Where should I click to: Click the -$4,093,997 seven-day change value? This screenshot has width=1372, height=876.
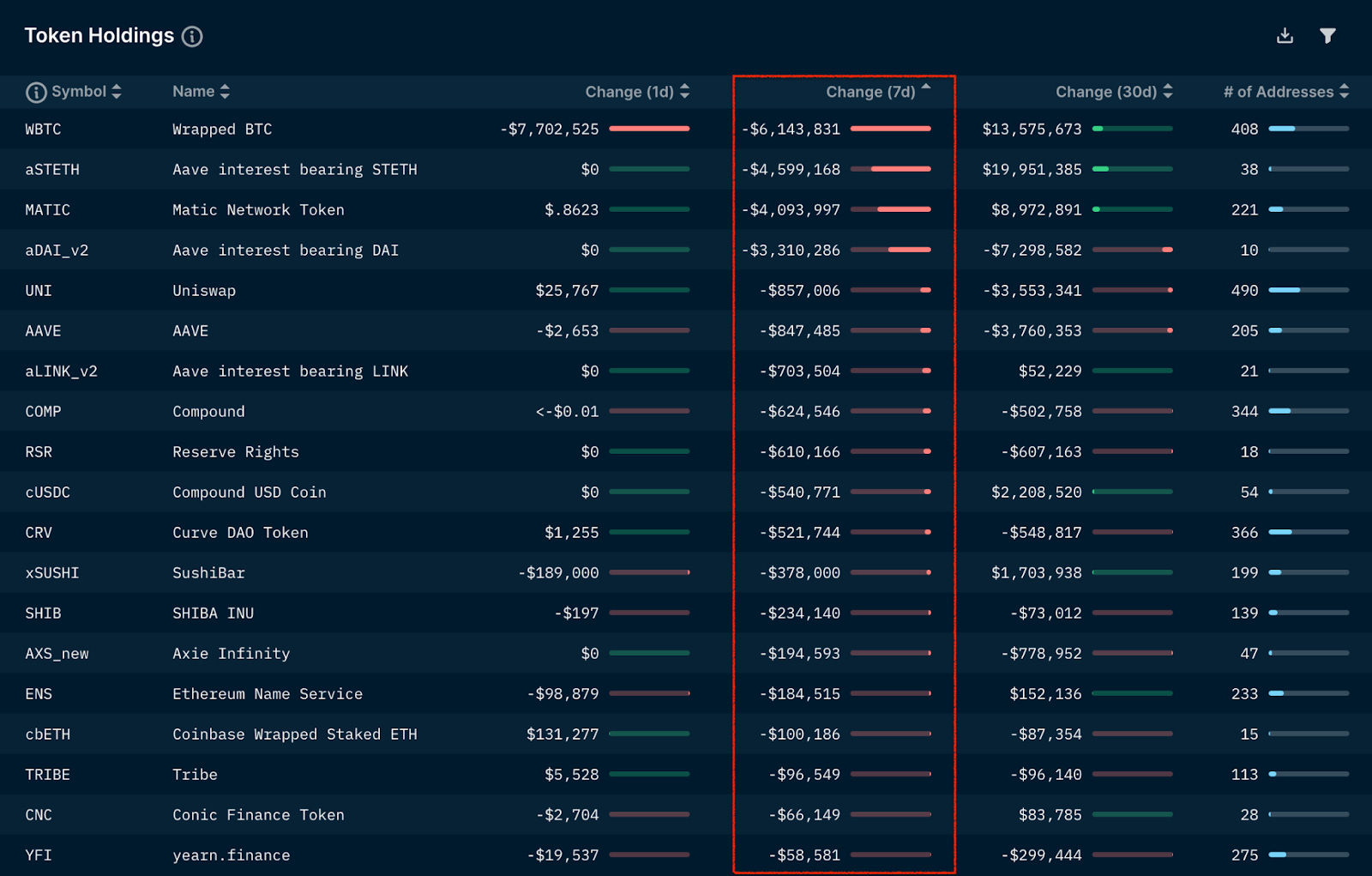(791, 209)
